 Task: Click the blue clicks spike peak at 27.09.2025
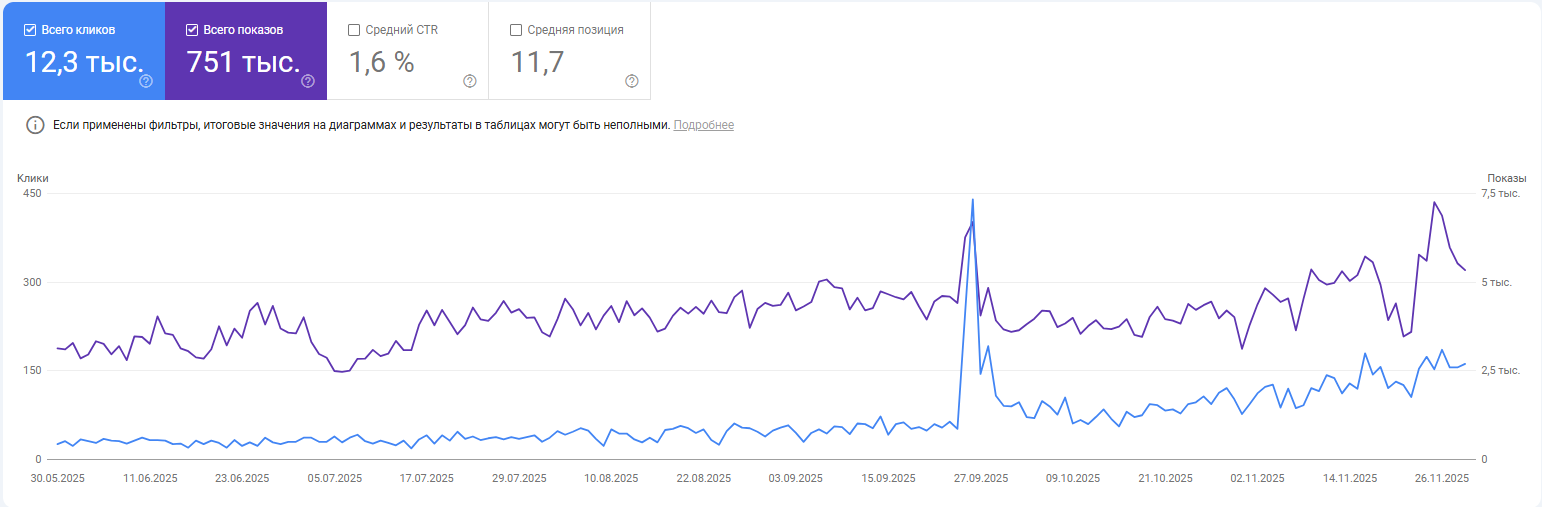[x=973, y=200]
